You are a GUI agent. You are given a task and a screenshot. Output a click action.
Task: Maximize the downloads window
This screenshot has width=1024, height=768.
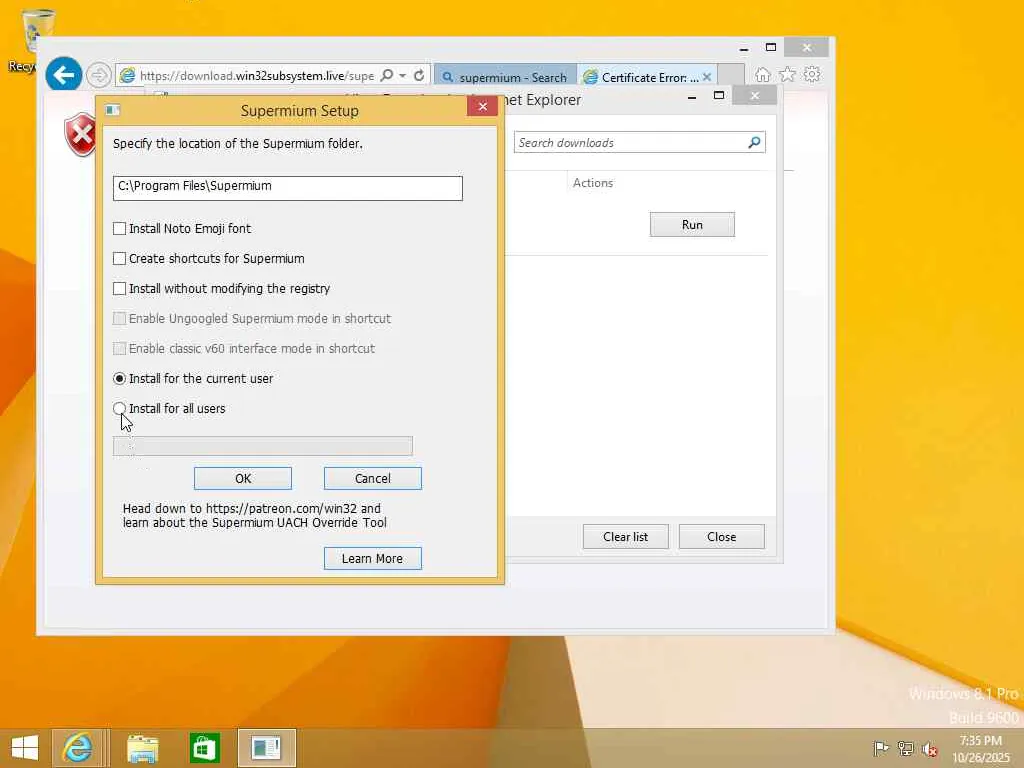click(x=719, y=95)
